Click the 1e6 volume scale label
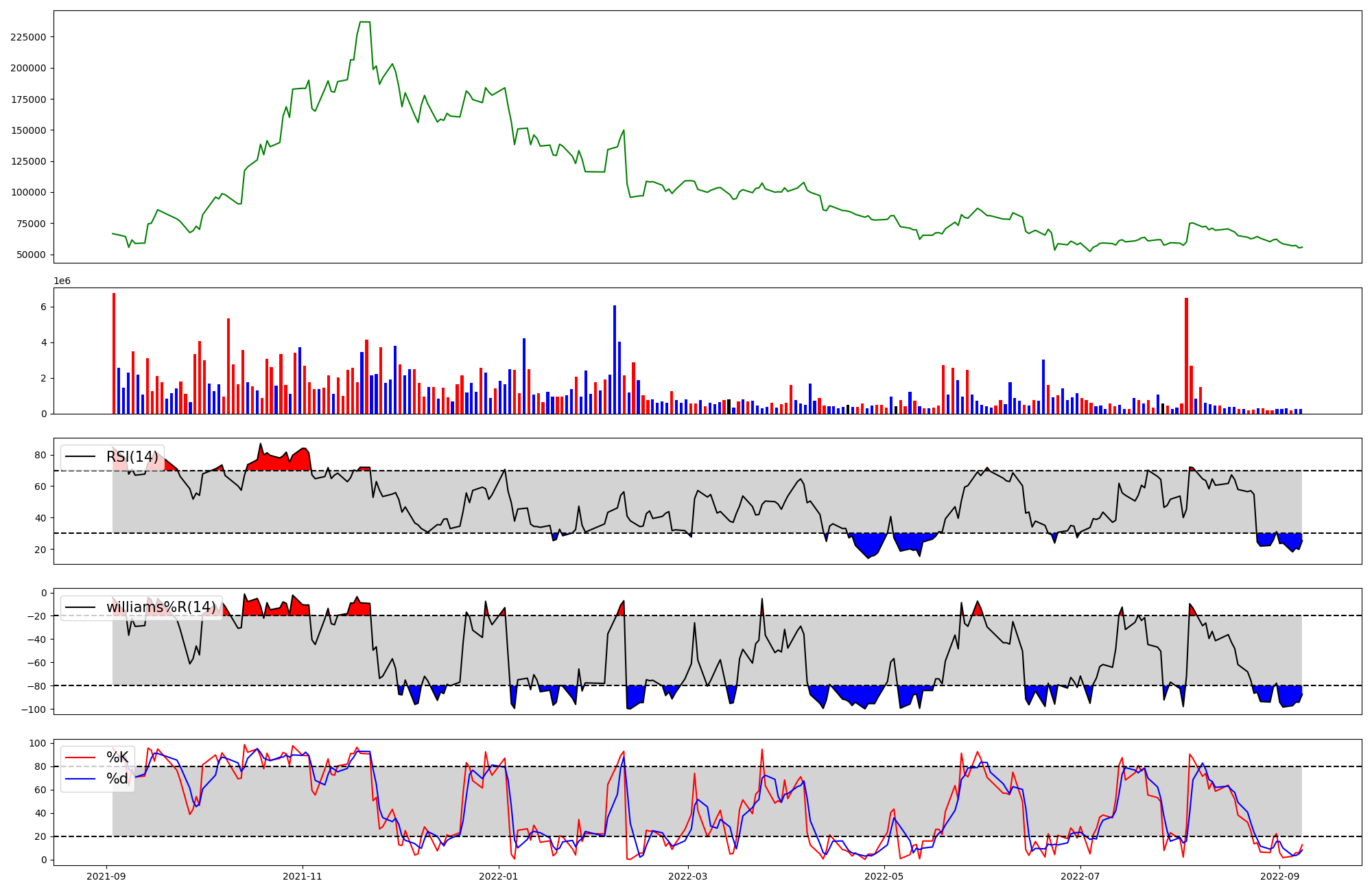Screen dimensions: 1372x892 click(62, 281)
